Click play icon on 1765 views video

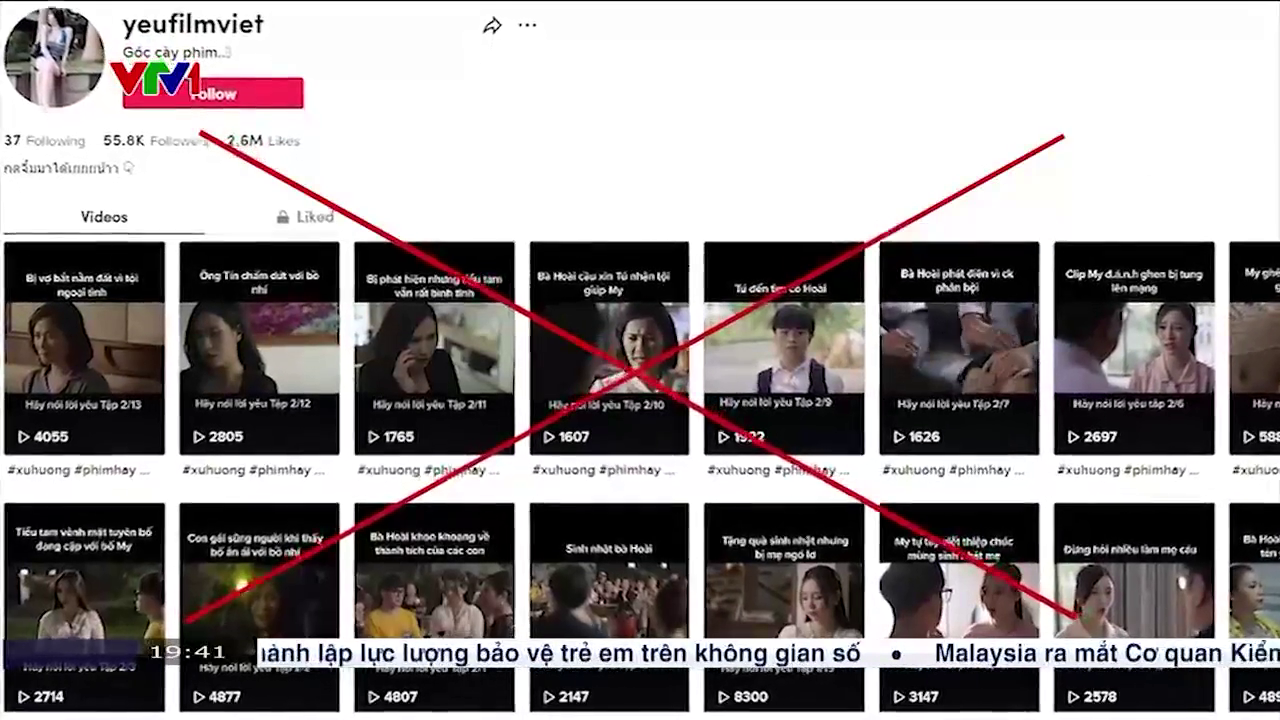[374, 437]
